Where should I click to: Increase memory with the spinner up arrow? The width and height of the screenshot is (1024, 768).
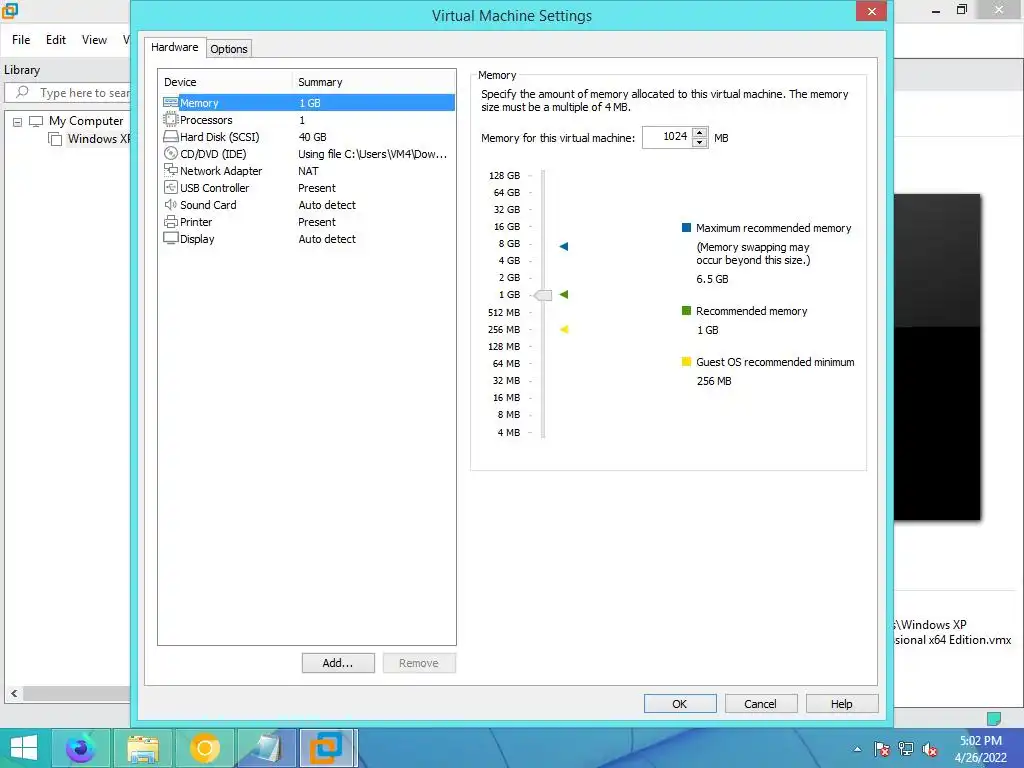[699, 133]
